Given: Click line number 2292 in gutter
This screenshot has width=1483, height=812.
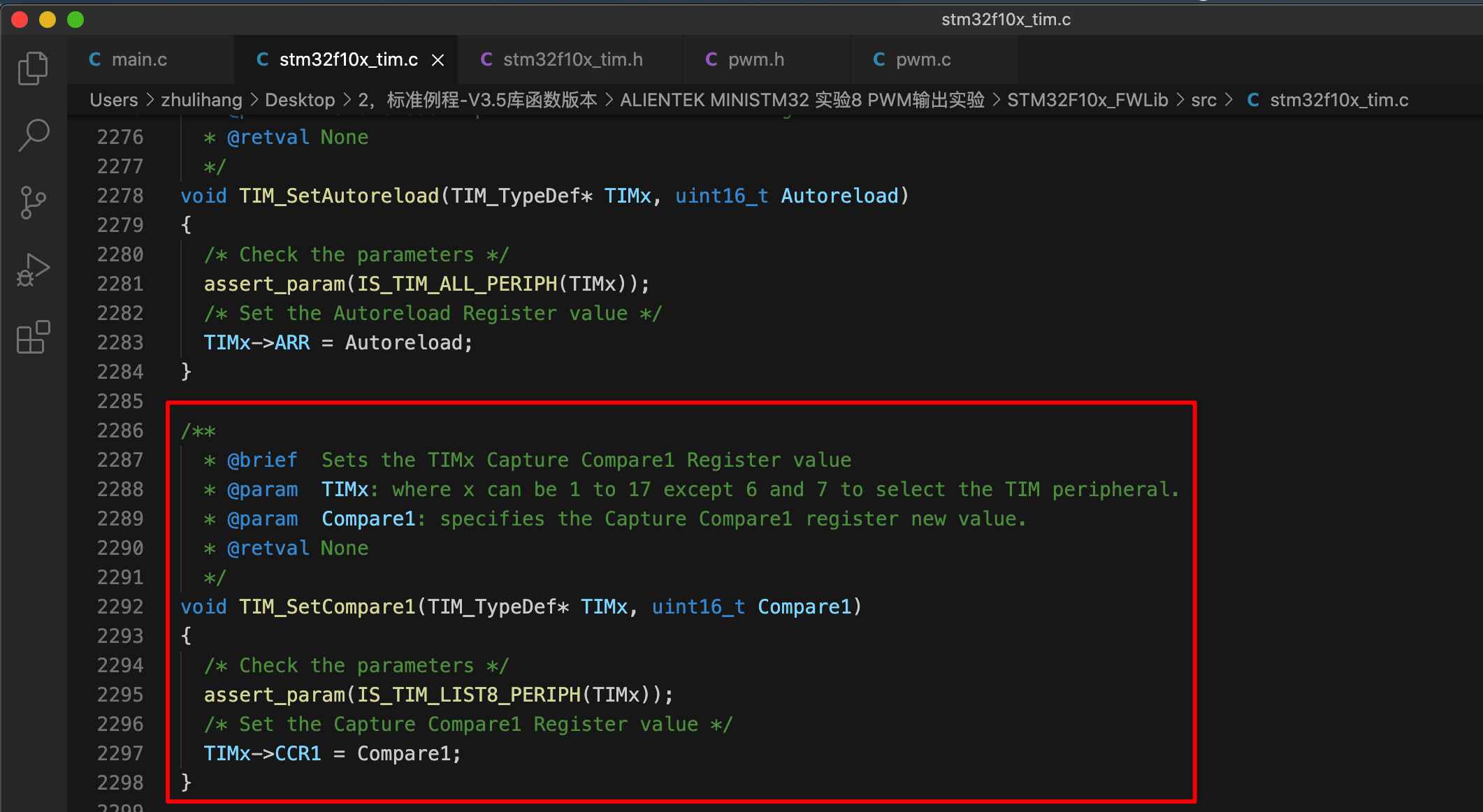Looking at the screenshot, I should point(120,607).
